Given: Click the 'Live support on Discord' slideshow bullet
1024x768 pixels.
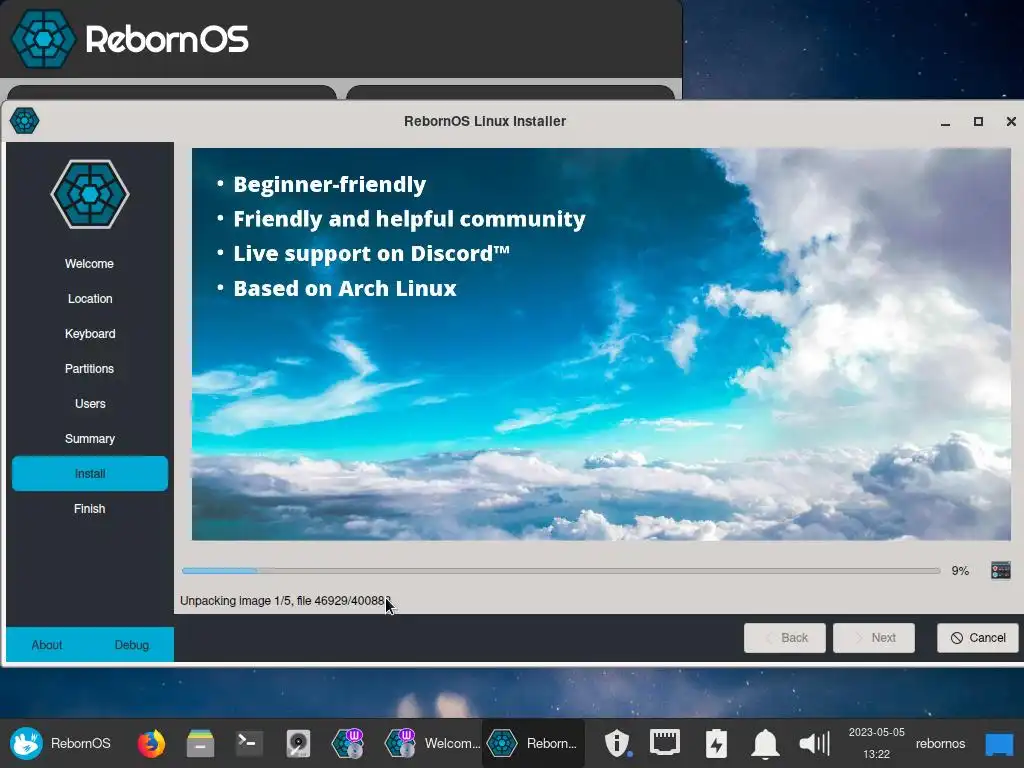Looking at the screenshot, I should point(372,253).
